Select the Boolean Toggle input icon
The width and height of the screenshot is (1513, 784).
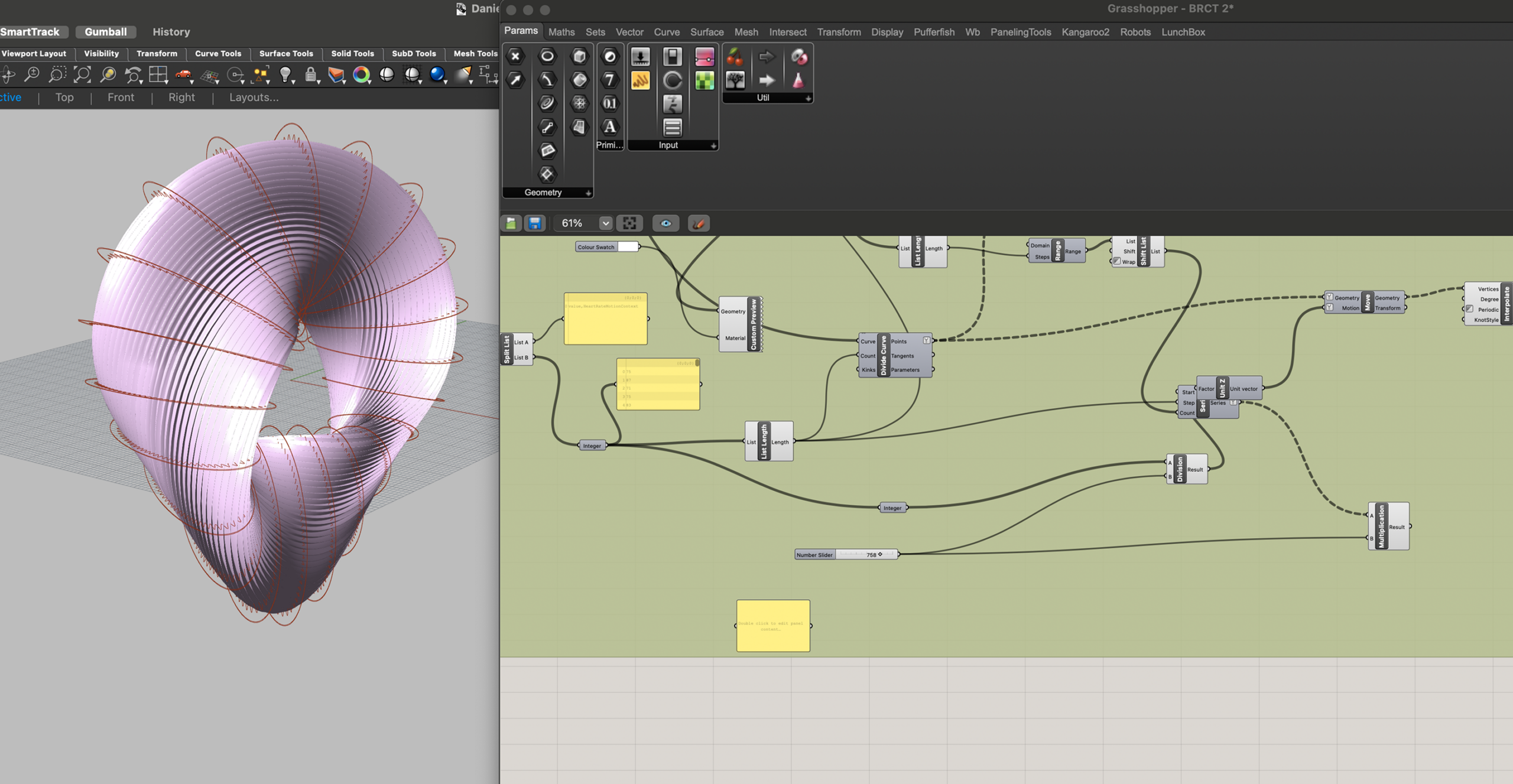pos(672,56)
